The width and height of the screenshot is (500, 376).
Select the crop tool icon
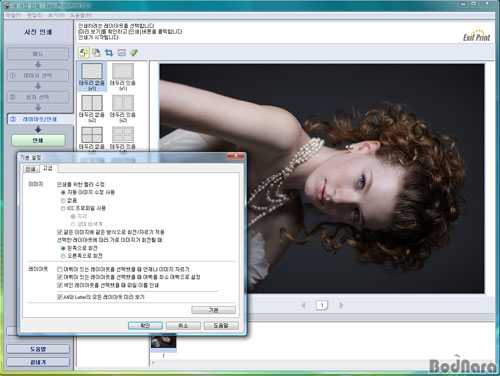coord(109,52)
